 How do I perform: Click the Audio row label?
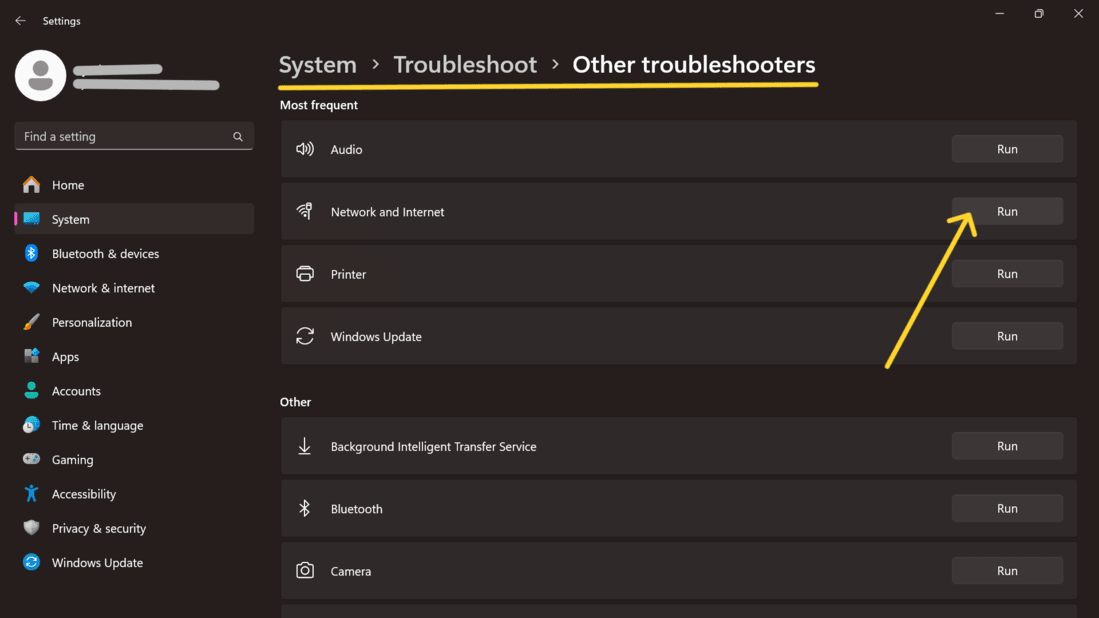(x=346, y=149)
